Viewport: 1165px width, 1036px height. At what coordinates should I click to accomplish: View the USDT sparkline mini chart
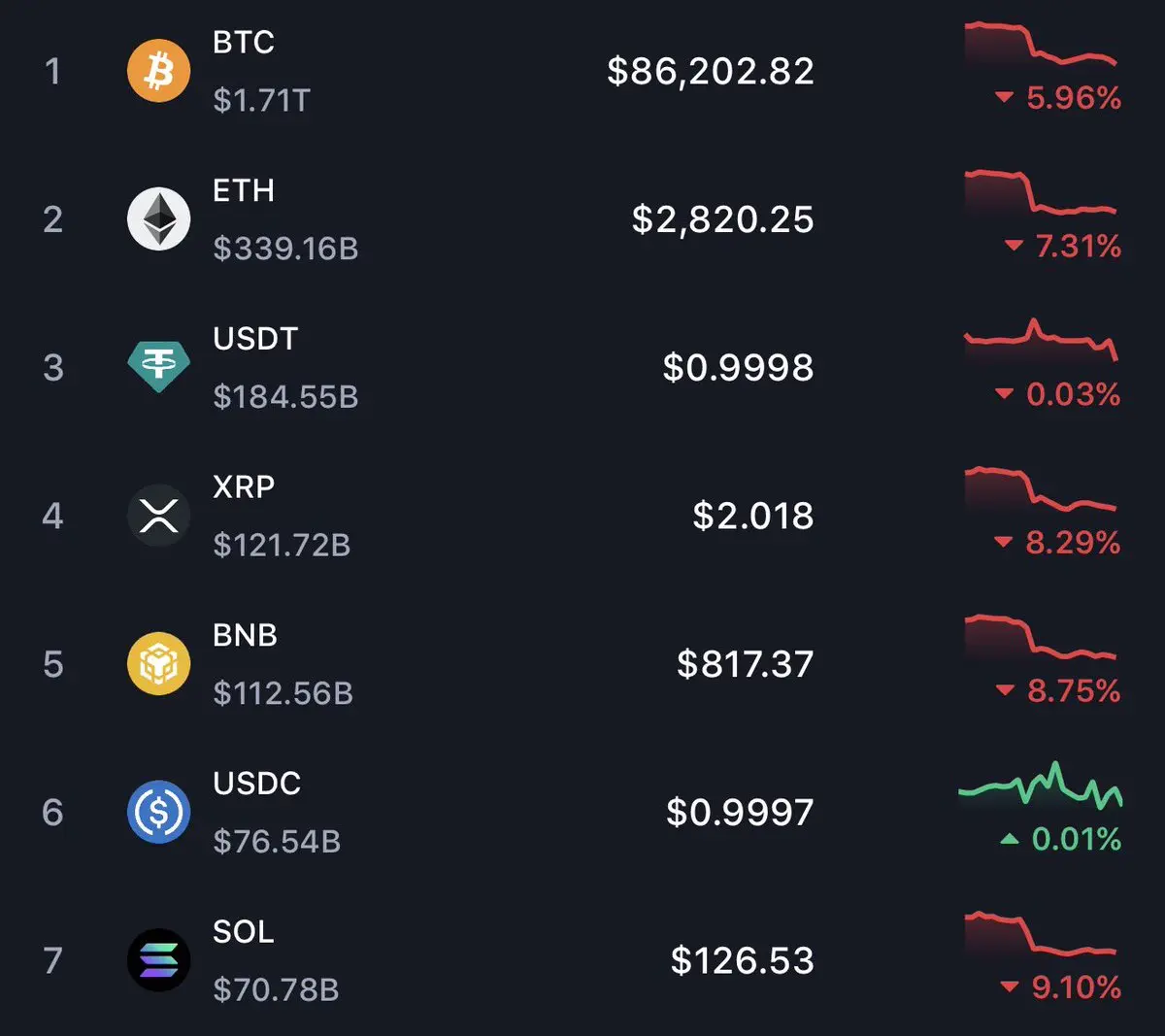(1040, 340)
